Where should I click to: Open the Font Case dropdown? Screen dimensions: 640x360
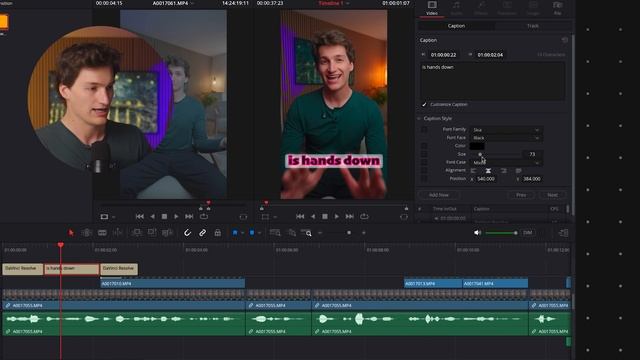pyautogui.click(x=506, y=162)
